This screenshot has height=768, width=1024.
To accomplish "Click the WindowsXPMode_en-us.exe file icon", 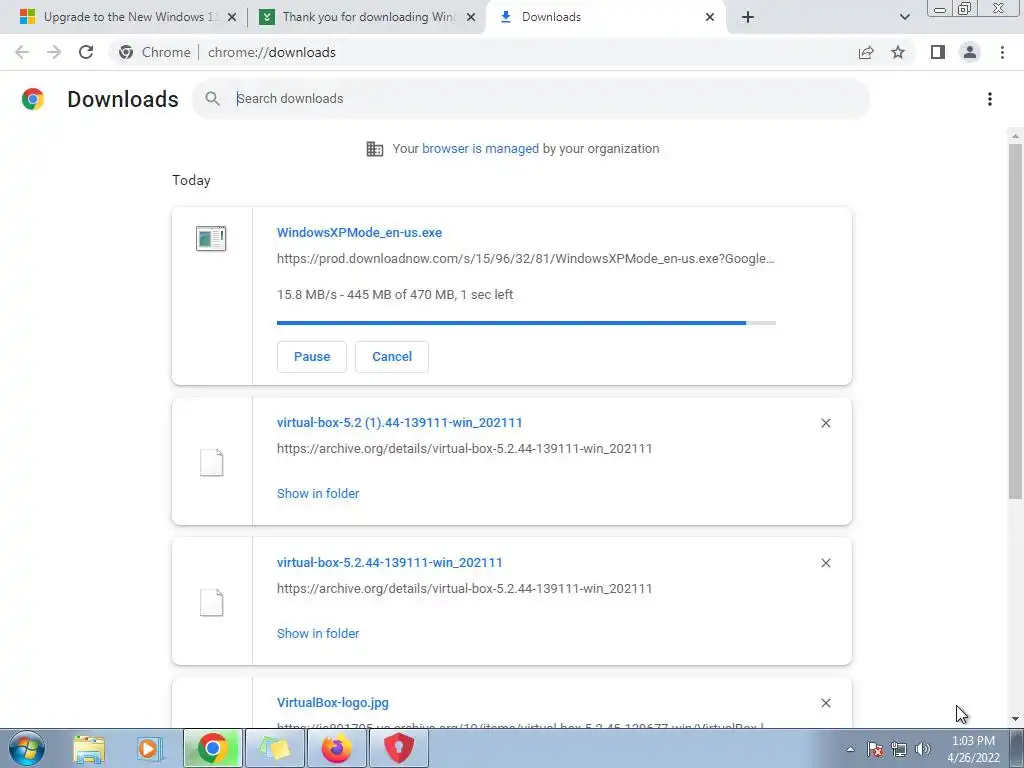I will pyautogui.click(x=211, y=238).
